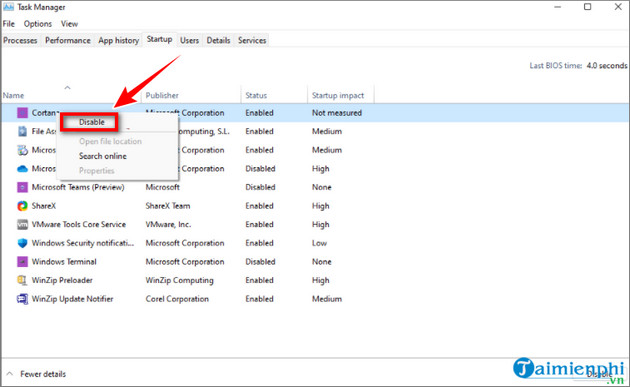Select the Startup tab

pos(160,39)
